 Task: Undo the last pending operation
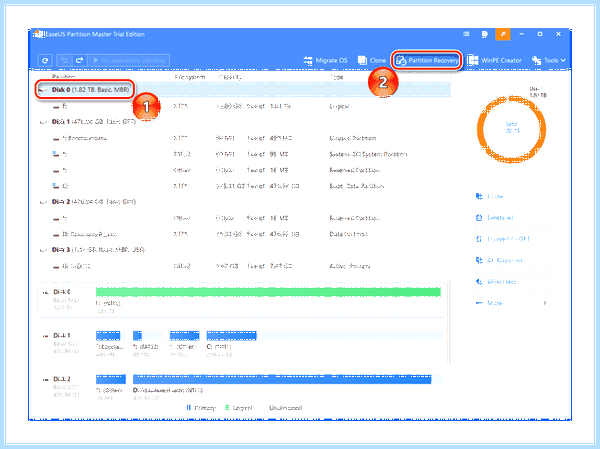(64, 60)
